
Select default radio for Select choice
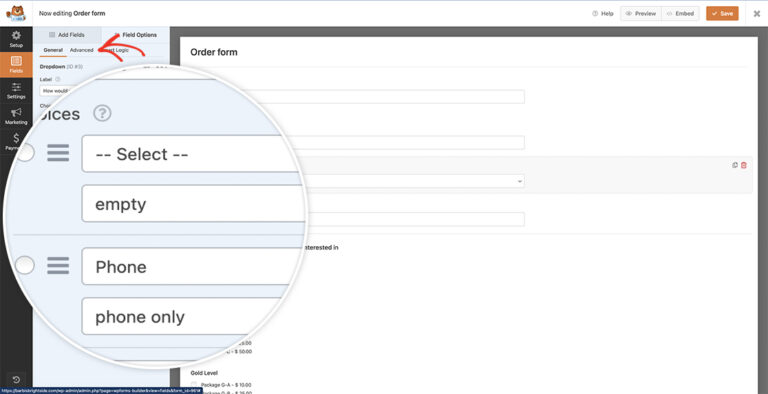25,152
